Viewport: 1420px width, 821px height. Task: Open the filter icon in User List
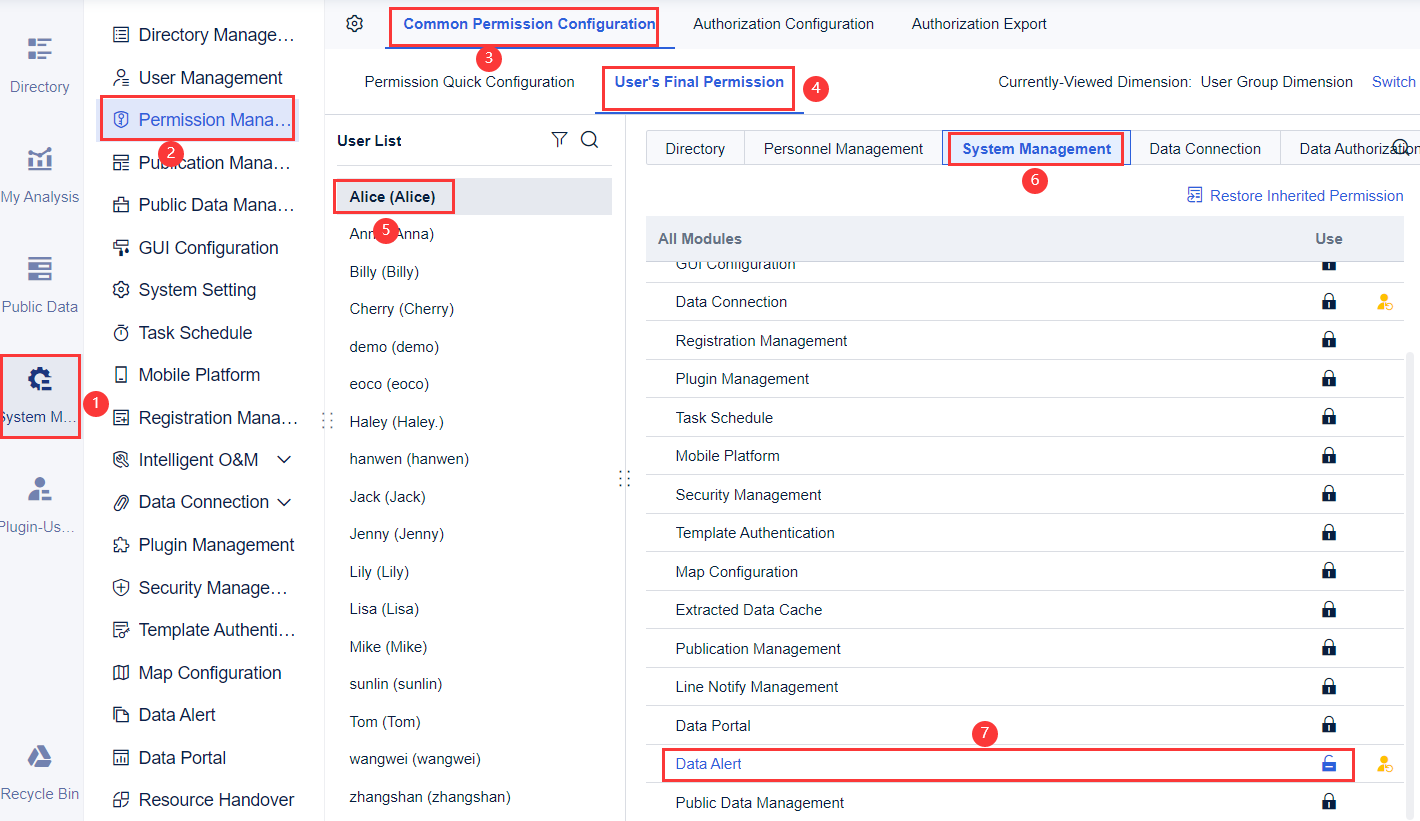[559, 140]
